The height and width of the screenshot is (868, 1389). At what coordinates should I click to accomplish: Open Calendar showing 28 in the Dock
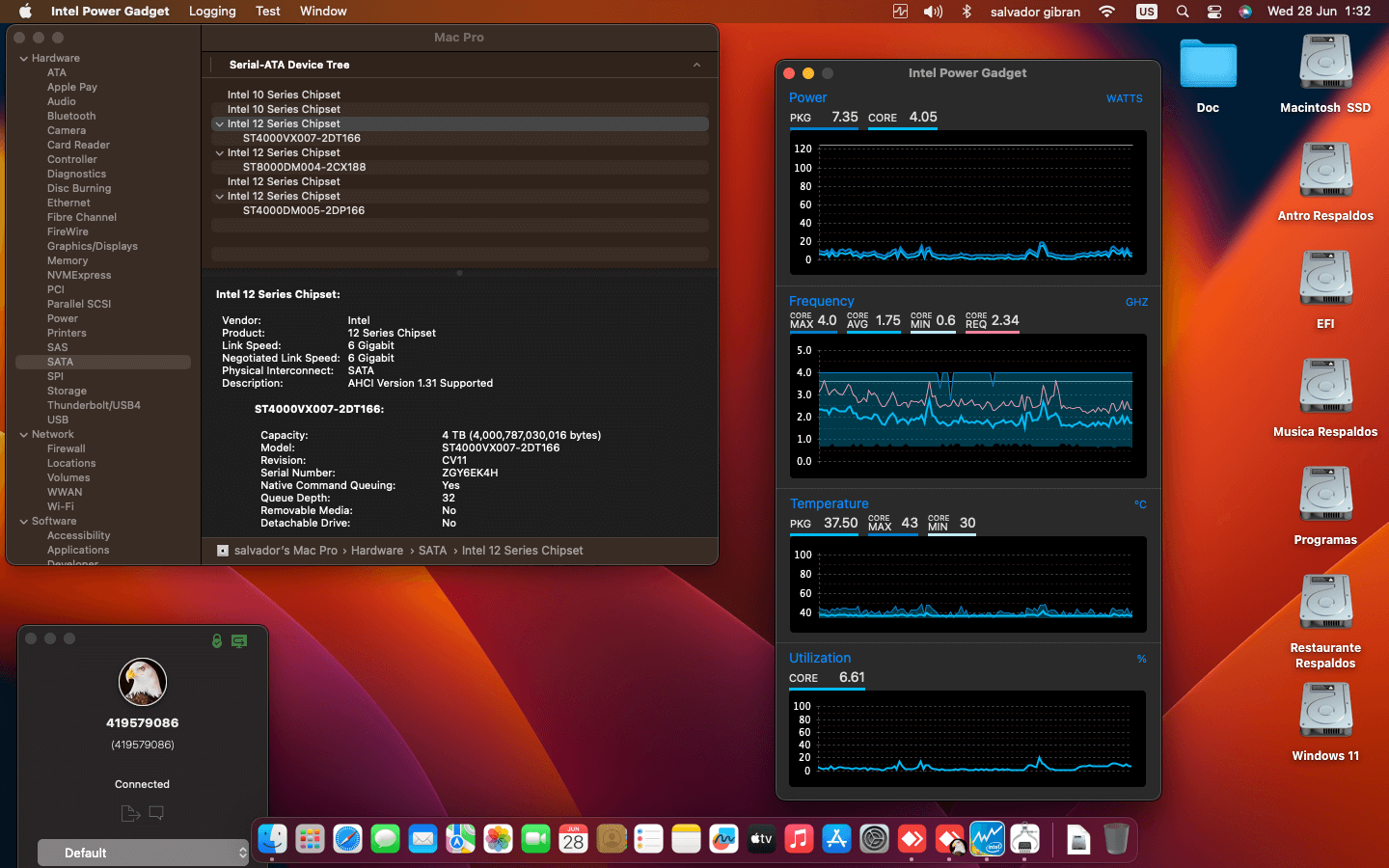coord(573,839)
